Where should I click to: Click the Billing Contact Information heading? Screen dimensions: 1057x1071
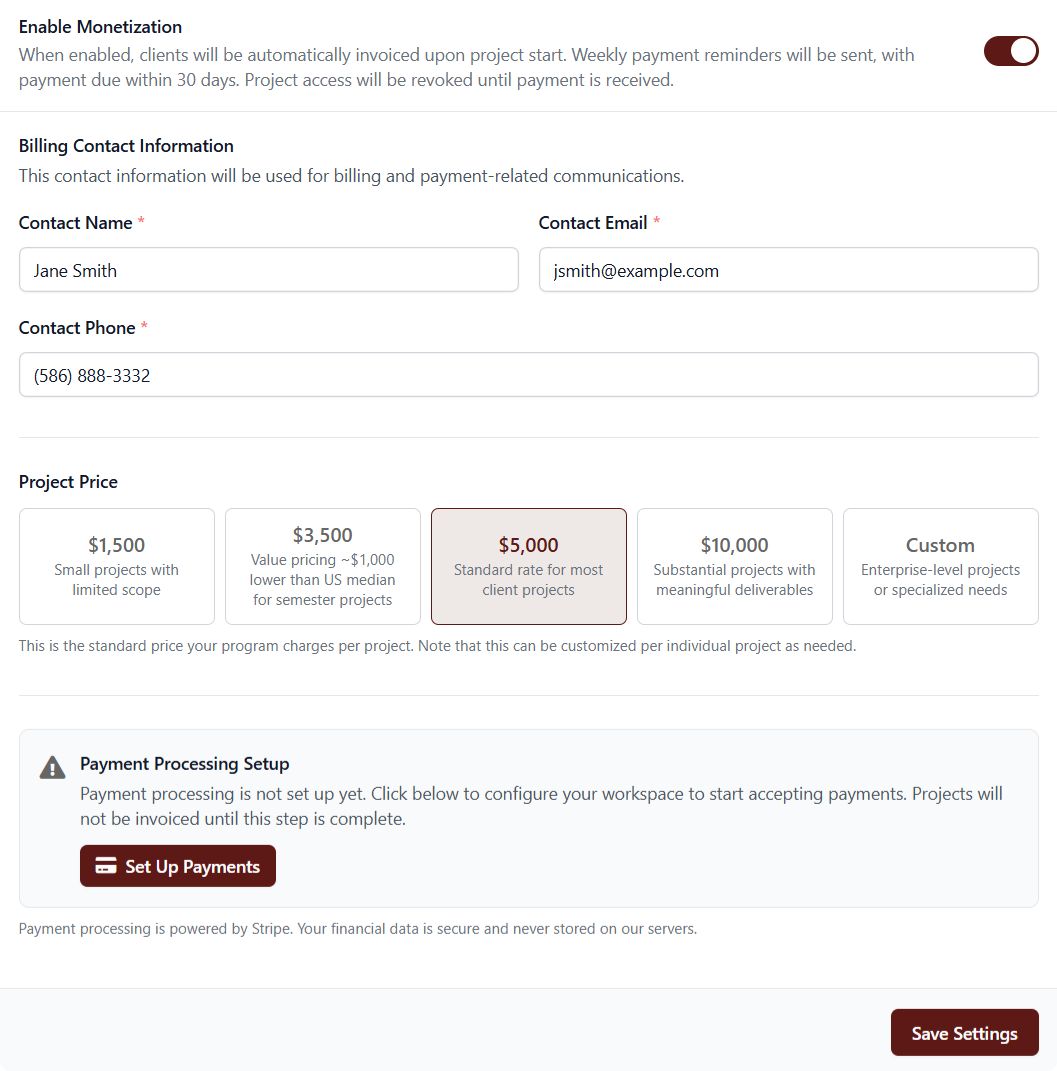click(126, 145)
